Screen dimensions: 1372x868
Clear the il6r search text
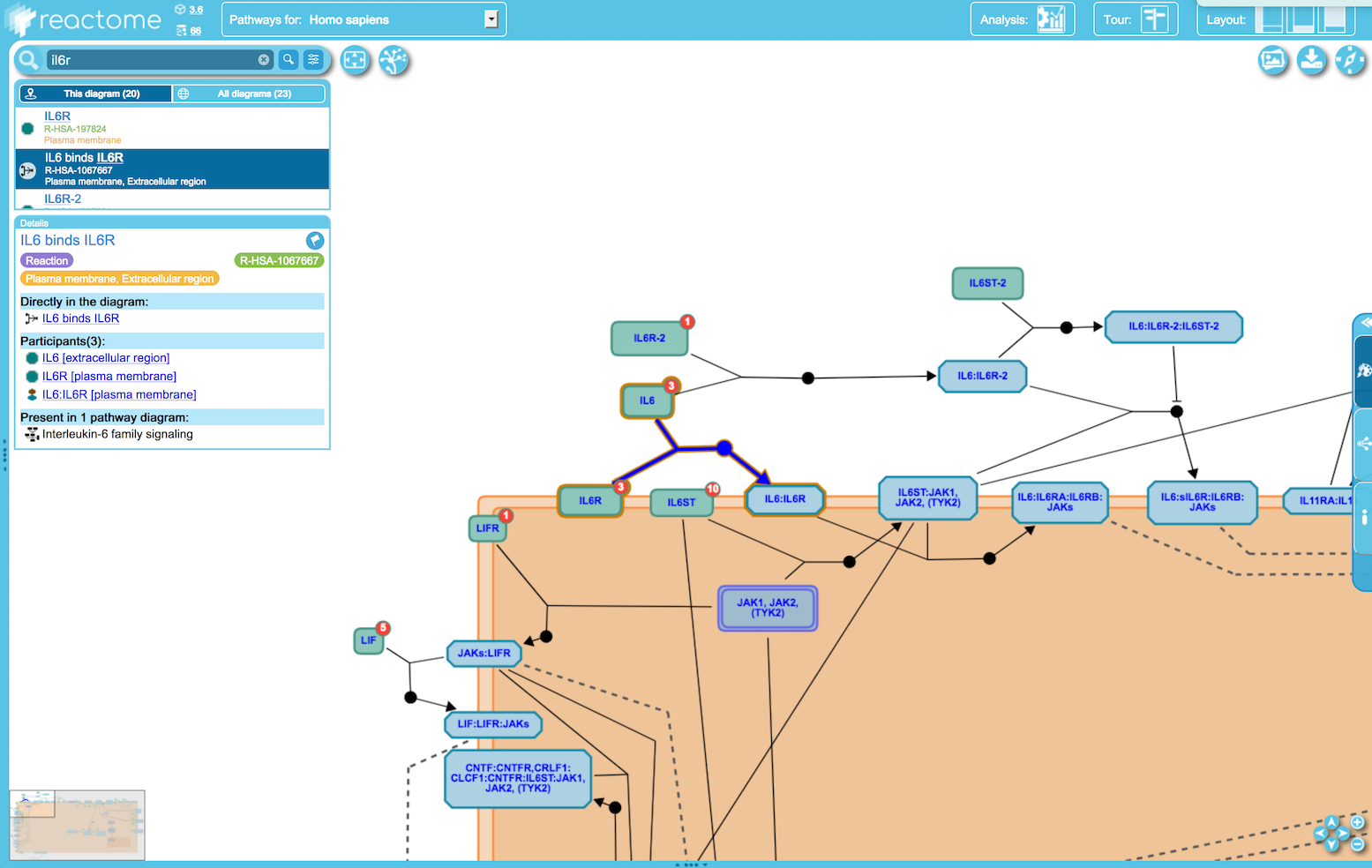pyautogui.click(x=264, y=60)
